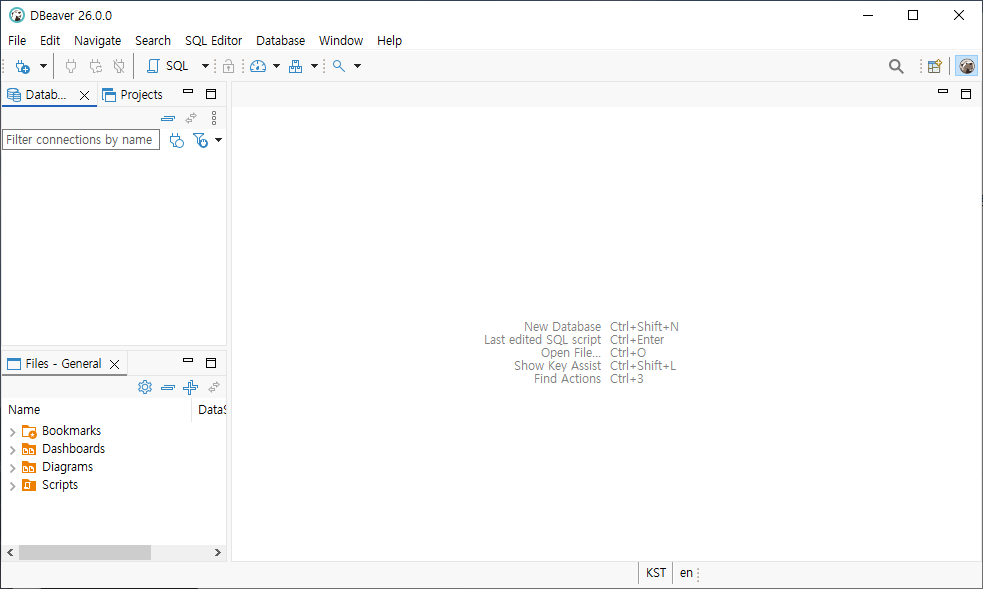983x589 pixels.
Task: Select the Dashboards tree item
Action: pos(73,449)
